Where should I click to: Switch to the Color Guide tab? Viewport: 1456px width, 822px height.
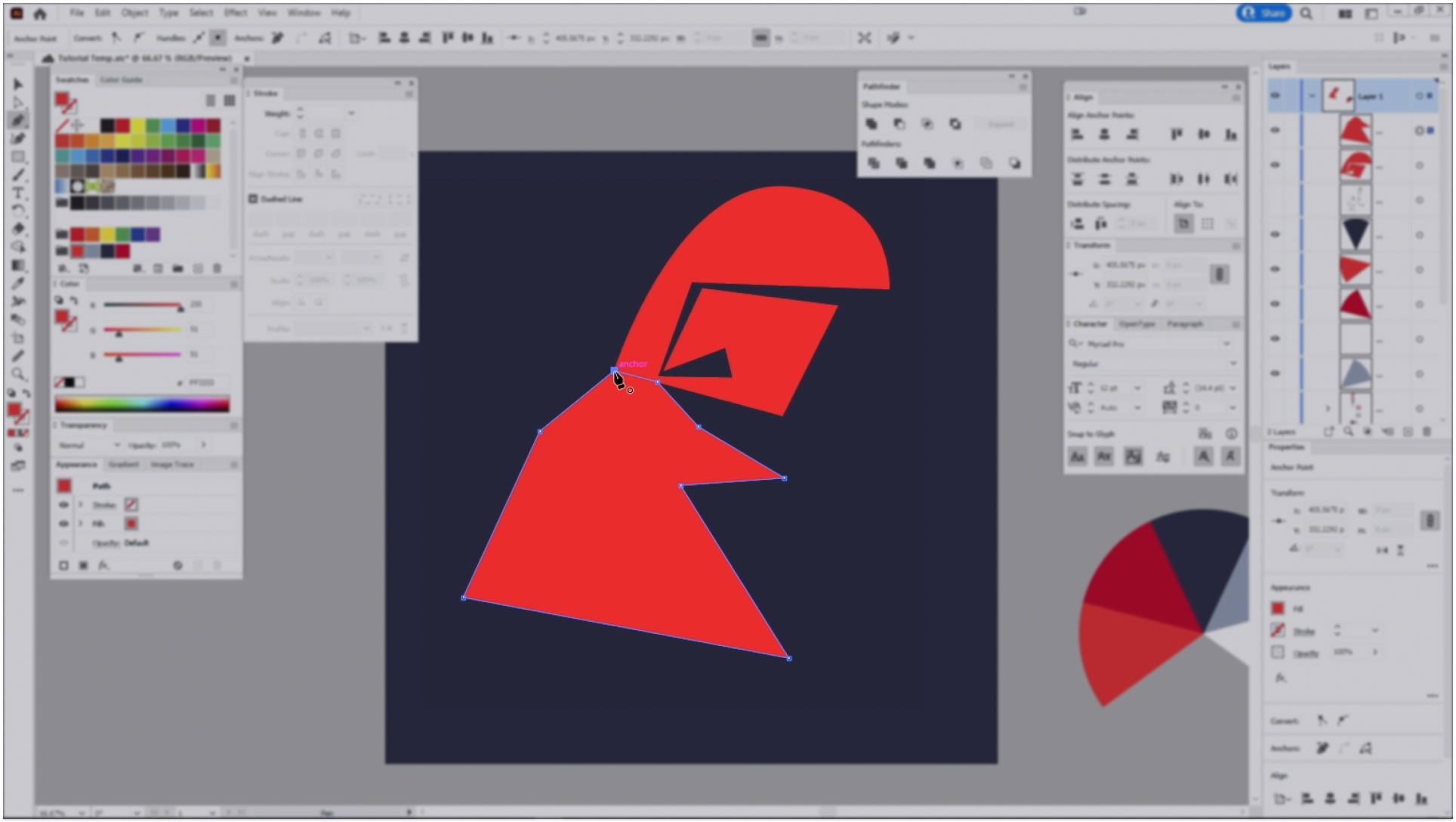[x=121, y=79]
